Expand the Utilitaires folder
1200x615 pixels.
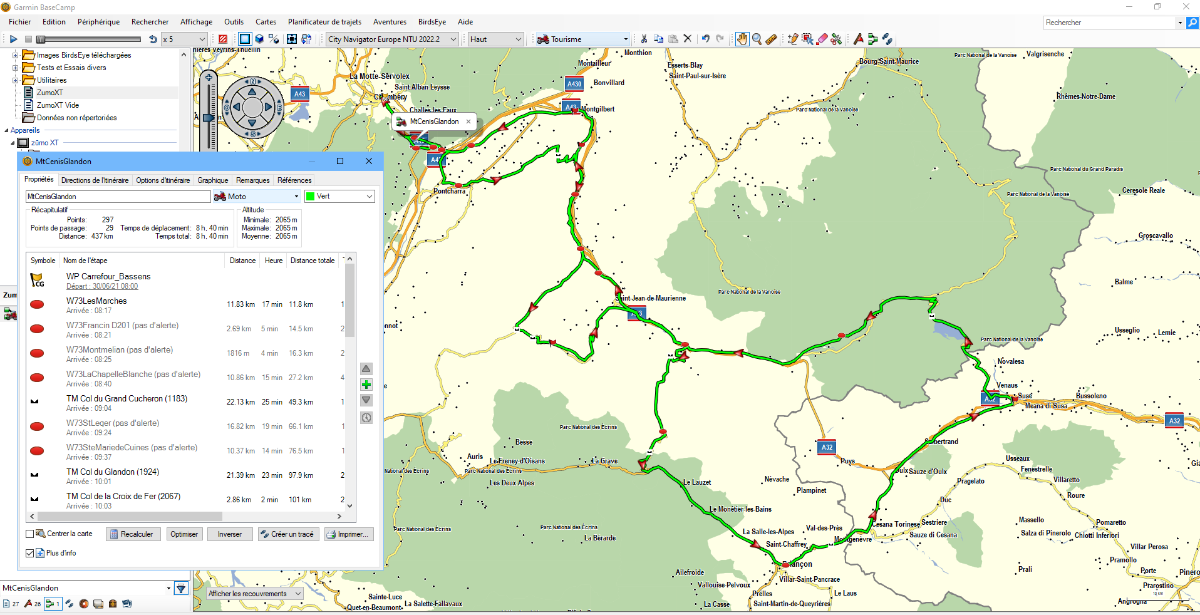coord(15,80)
